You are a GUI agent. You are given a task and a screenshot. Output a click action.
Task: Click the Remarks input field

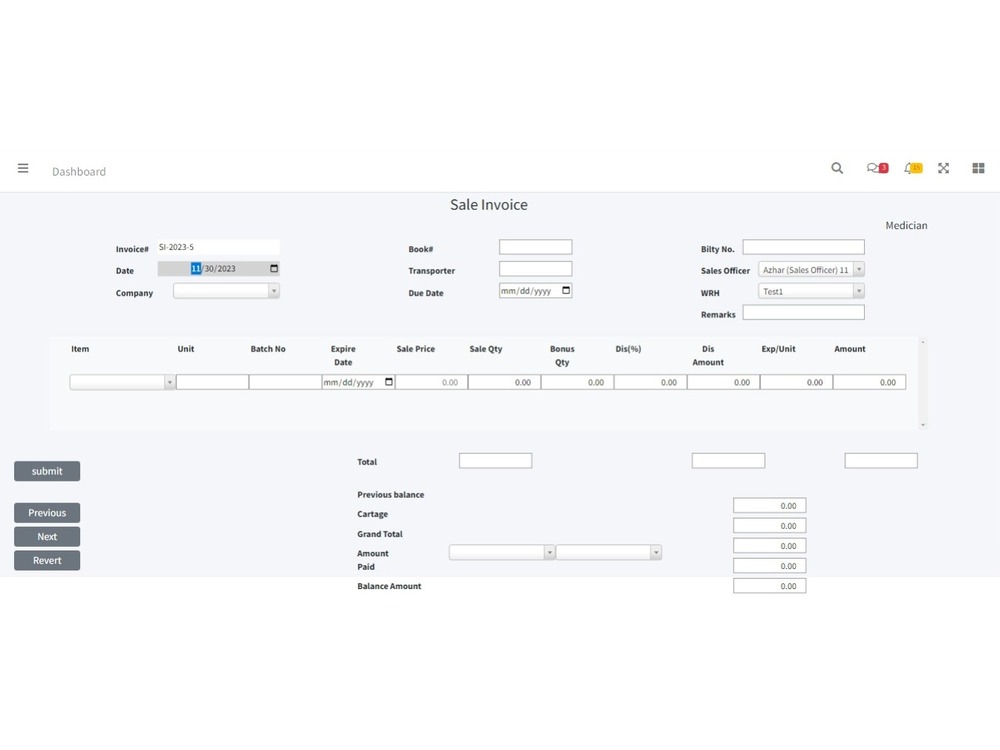point(804,312)
